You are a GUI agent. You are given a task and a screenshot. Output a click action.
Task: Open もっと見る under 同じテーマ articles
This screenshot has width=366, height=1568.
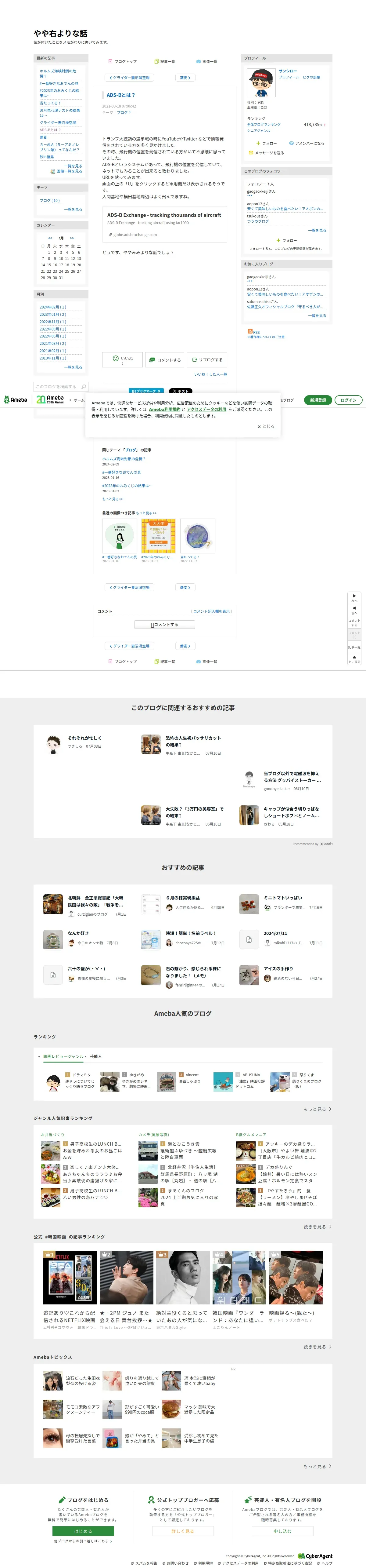(113, 499)
